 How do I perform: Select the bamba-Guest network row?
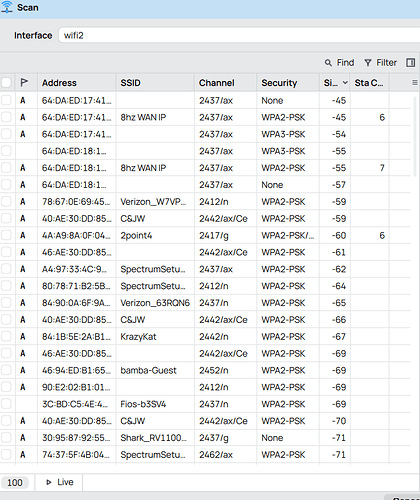click(205, 370)
